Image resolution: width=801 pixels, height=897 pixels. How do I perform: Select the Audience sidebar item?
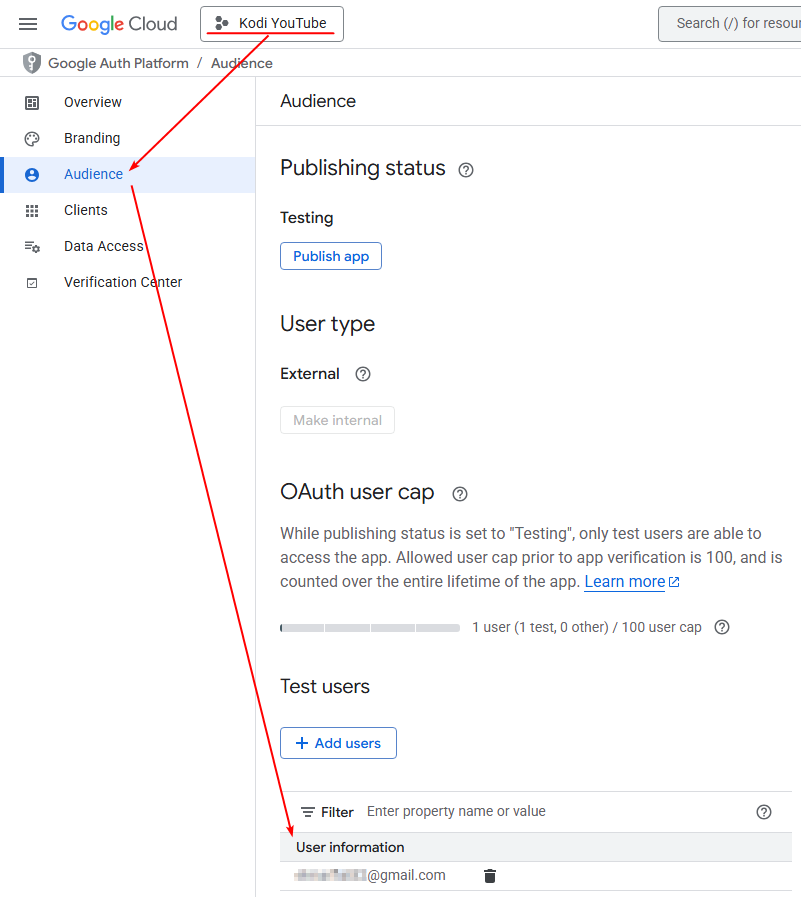coord(128,174)
